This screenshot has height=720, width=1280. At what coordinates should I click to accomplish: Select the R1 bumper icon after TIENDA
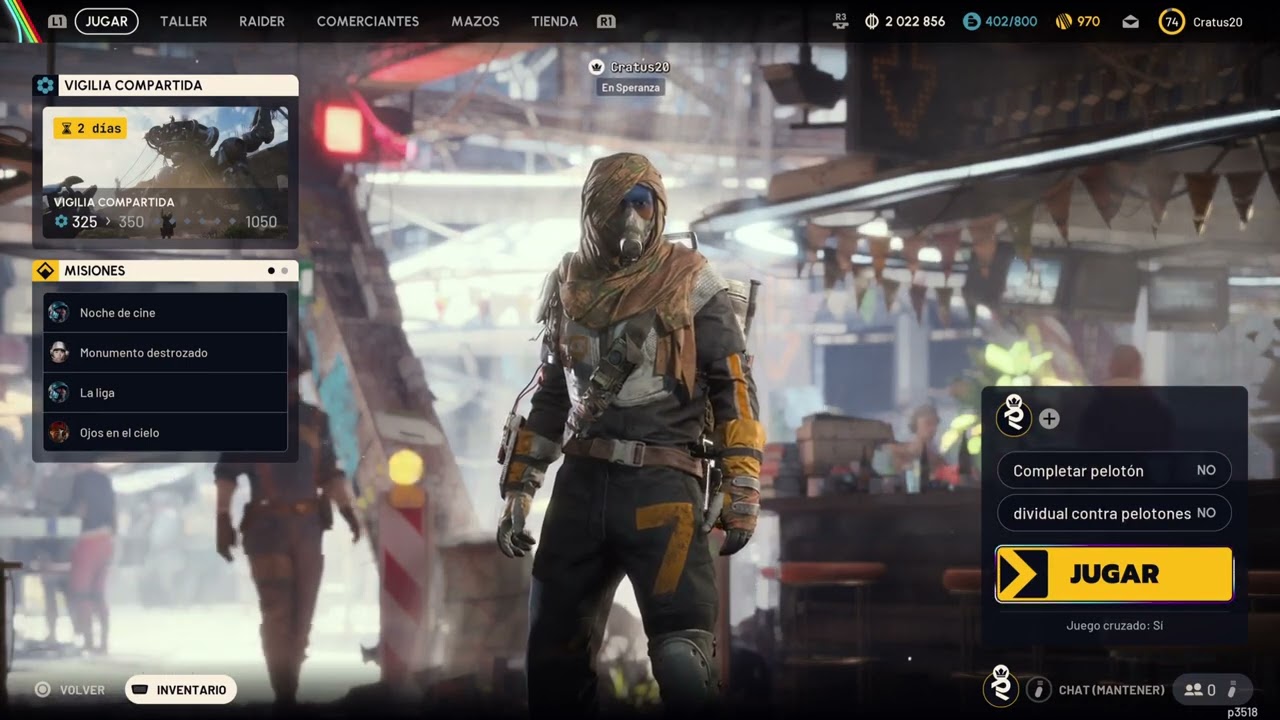point(605,21)
